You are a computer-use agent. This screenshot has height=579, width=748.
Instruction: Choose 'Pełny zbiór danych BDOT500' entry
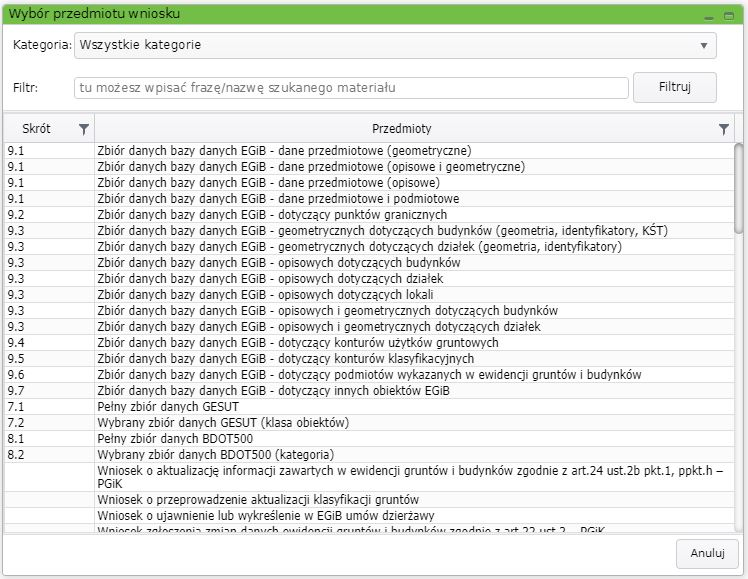pos(174,439)
